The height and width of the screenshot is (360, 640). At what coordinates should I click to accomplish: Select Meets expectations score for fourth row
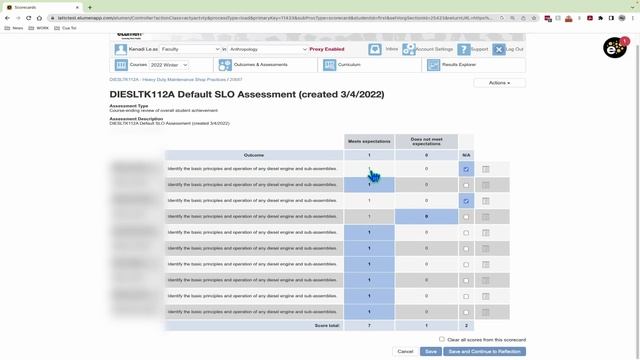(369, 217)
